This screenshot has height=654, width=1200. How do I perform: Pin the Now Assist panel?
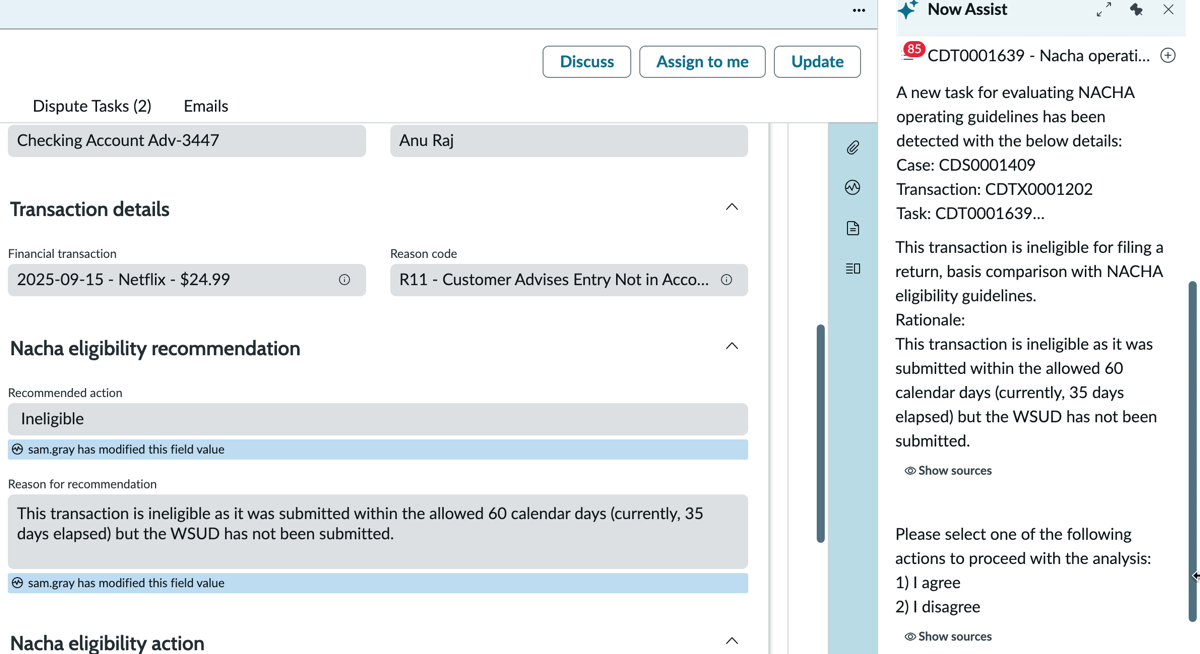[1136, 10]
